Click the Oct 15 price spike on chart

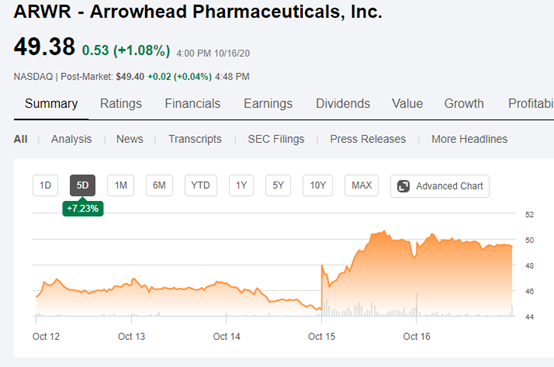point(322,266)
